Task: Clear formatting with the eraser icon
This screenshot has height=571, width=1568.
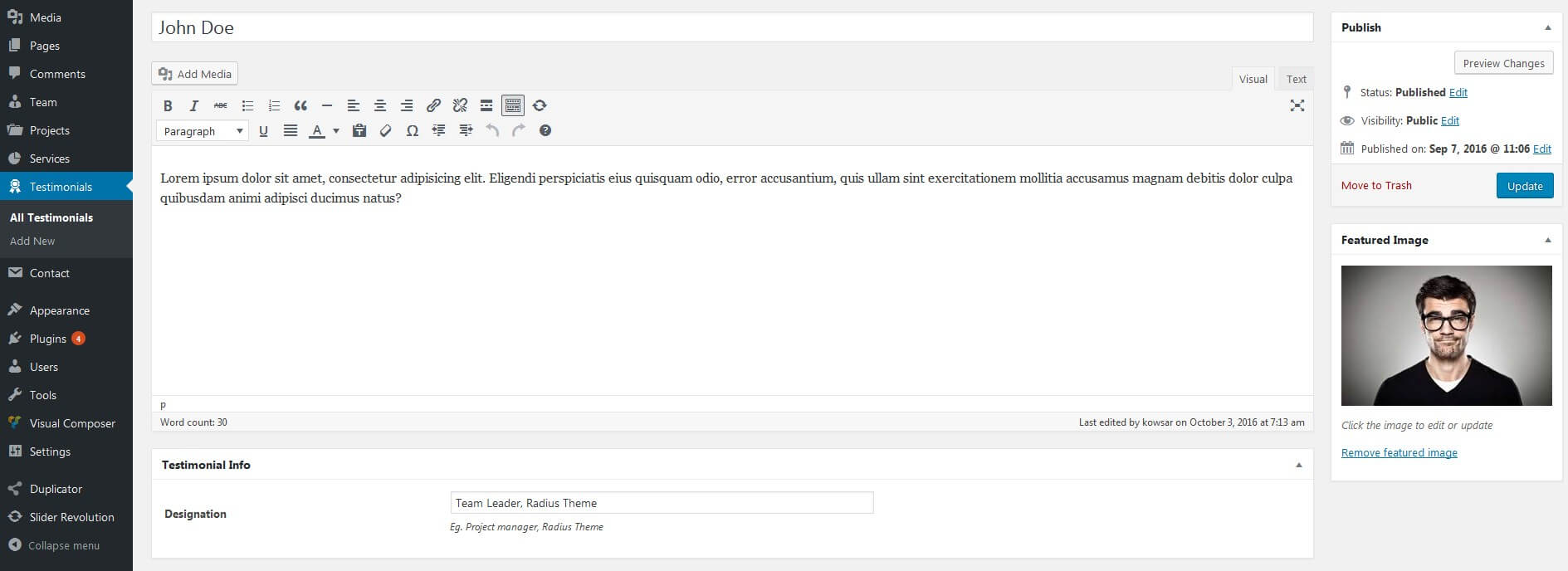Action: 385,130
